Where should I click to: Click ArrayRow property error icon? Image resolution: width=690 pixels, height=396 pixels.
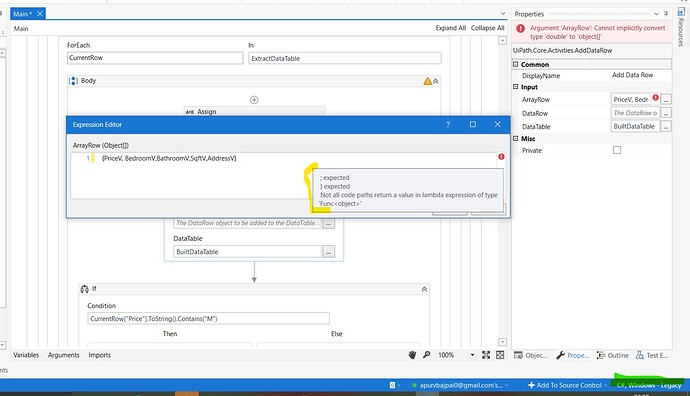point(656,98)
